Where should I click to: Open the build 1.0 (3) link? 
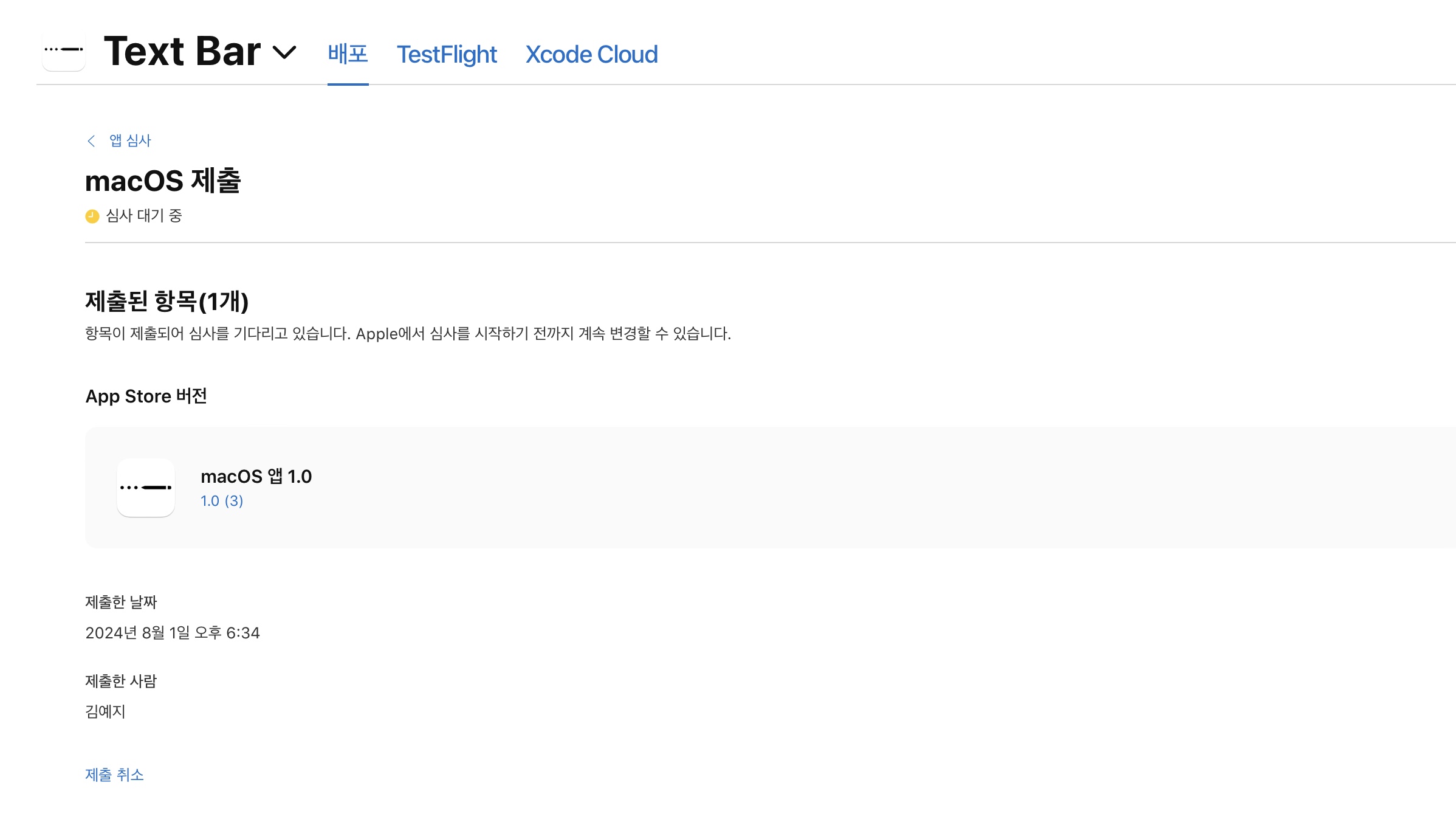222,501
